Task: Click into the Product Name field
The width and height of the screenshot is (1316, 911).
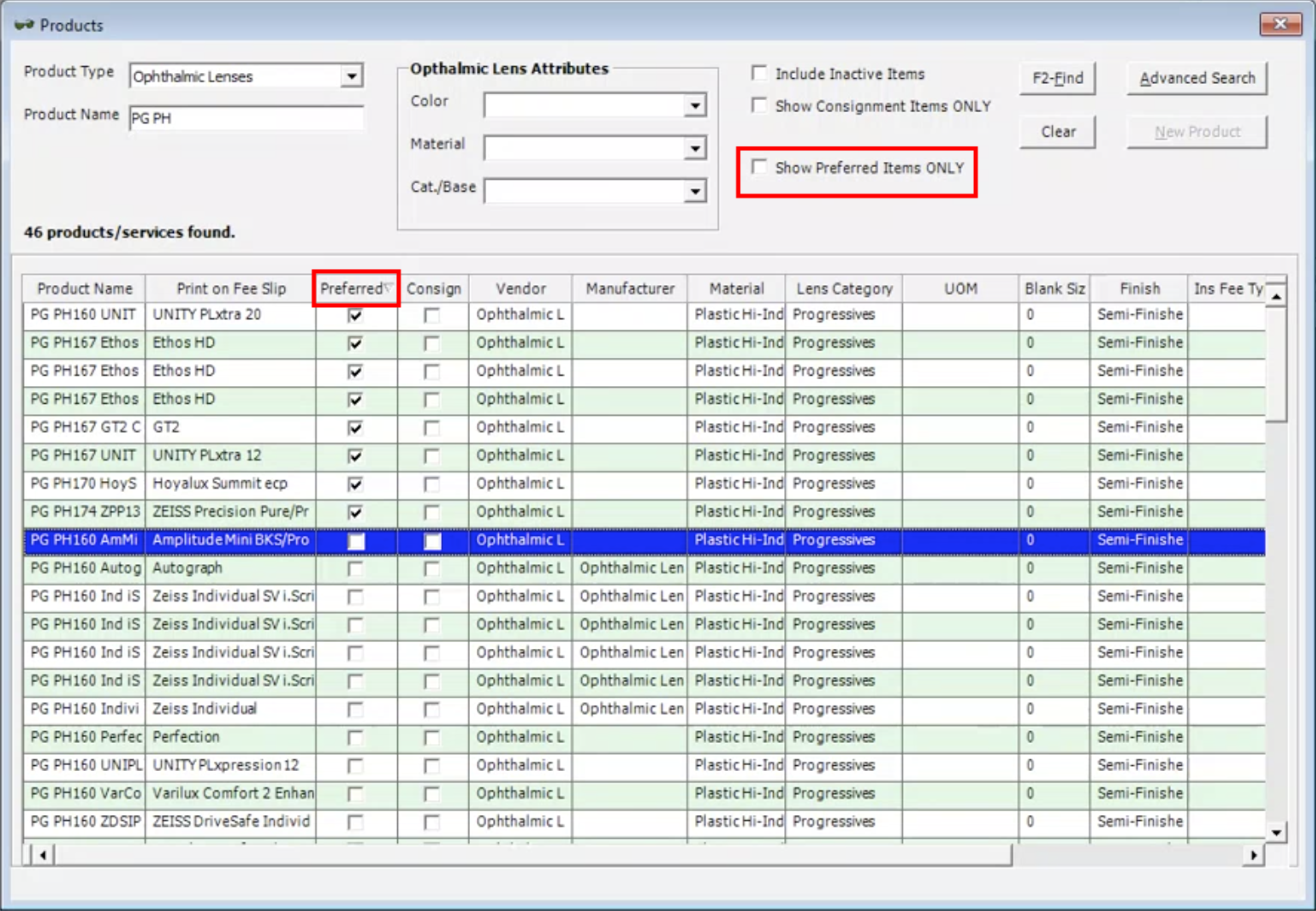Action: click(246, 118)
